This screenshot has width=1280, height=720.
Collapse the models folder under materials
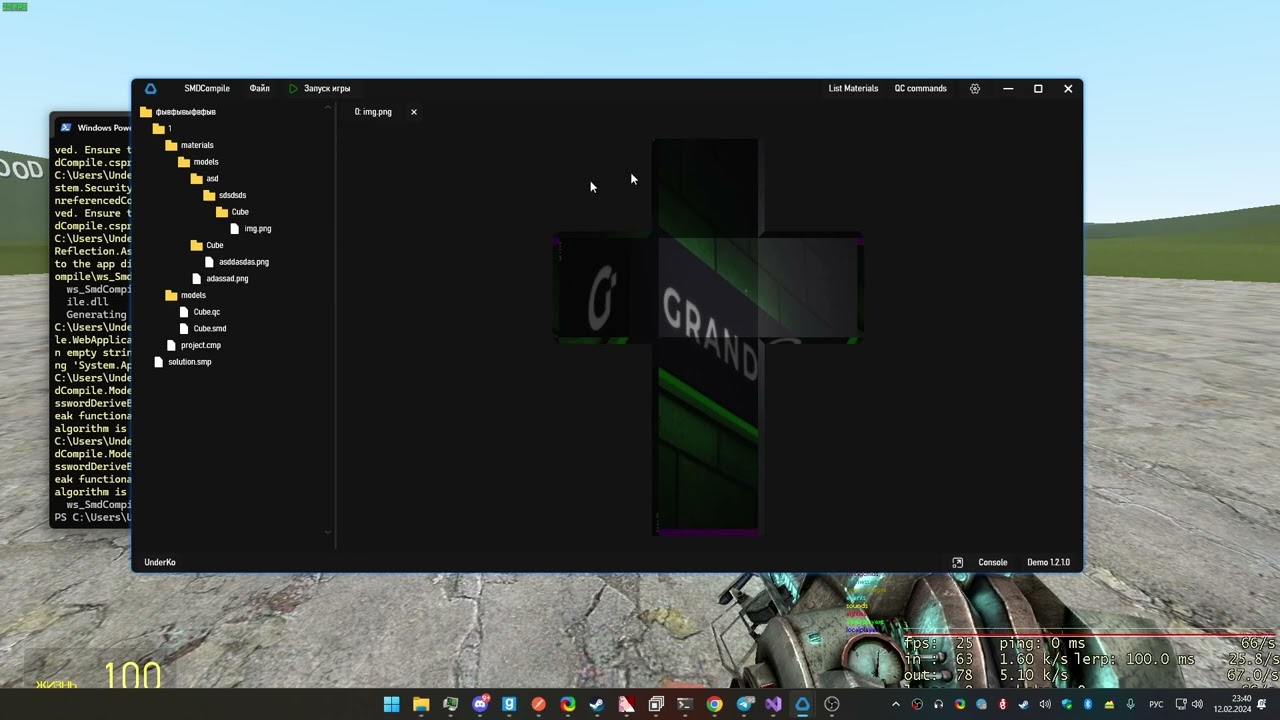tap(199, 162)
